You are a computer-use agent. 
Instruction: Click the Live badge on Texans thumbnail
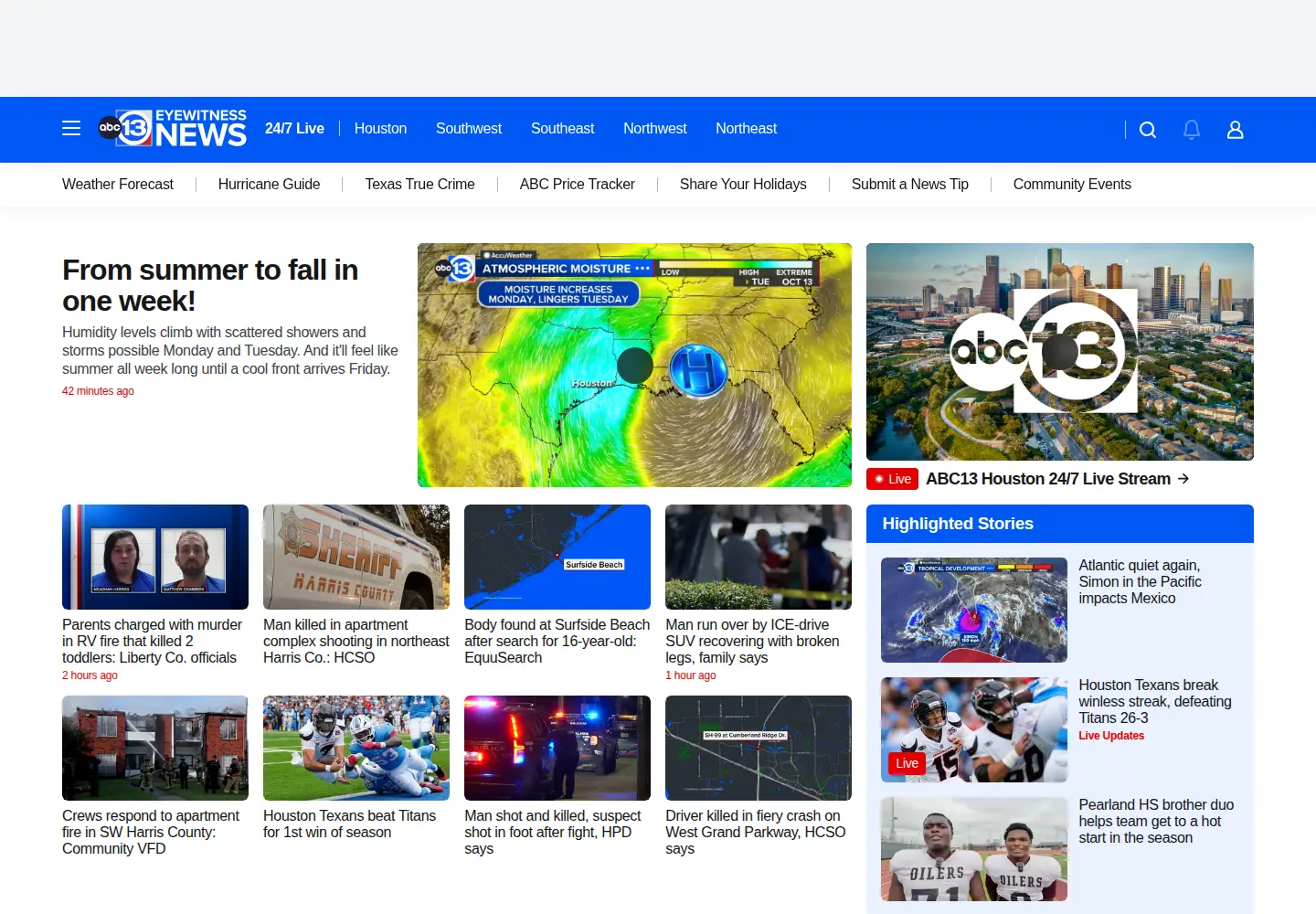[x=907, y=763]
